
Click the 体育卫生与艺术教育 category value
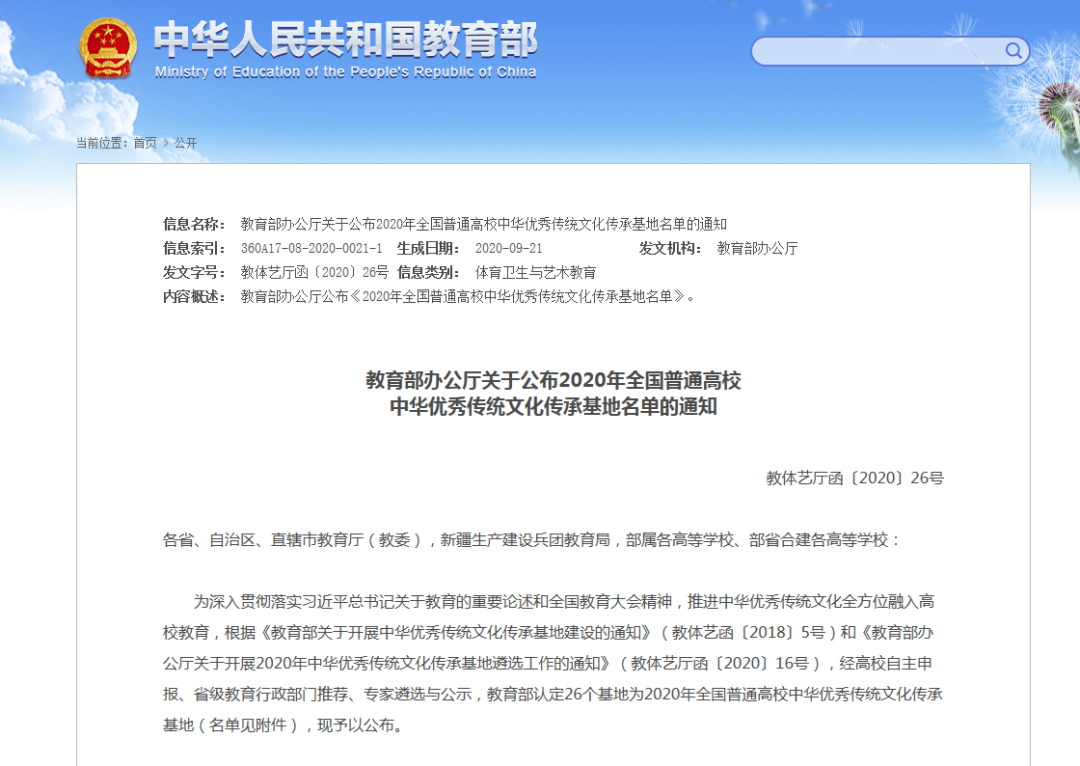[535, 272]
